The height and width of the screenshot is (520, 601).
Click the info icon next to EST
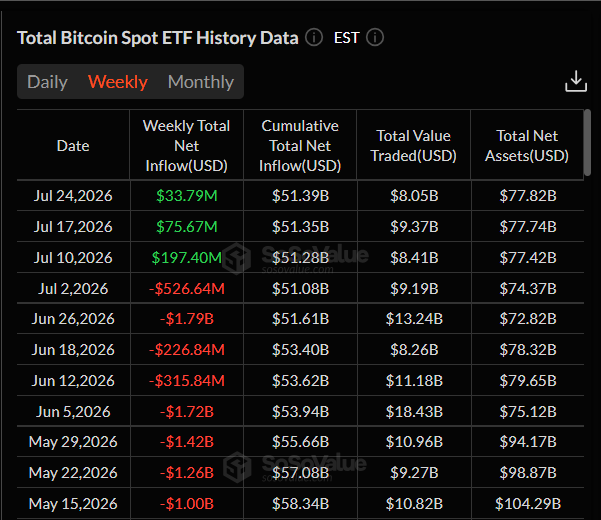pyautogui.click(x=374, y=38)
